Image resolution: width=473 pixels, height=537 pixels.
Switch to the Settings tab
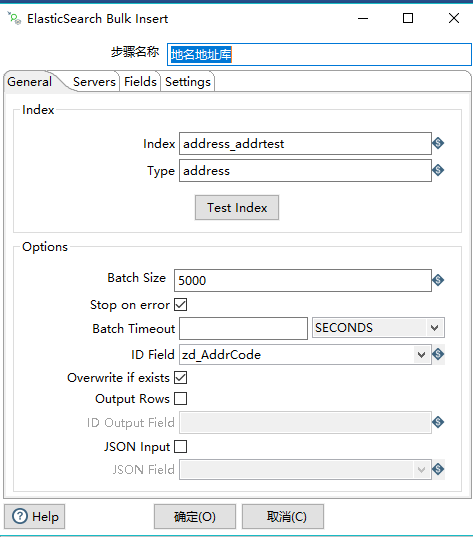point(188,82)
